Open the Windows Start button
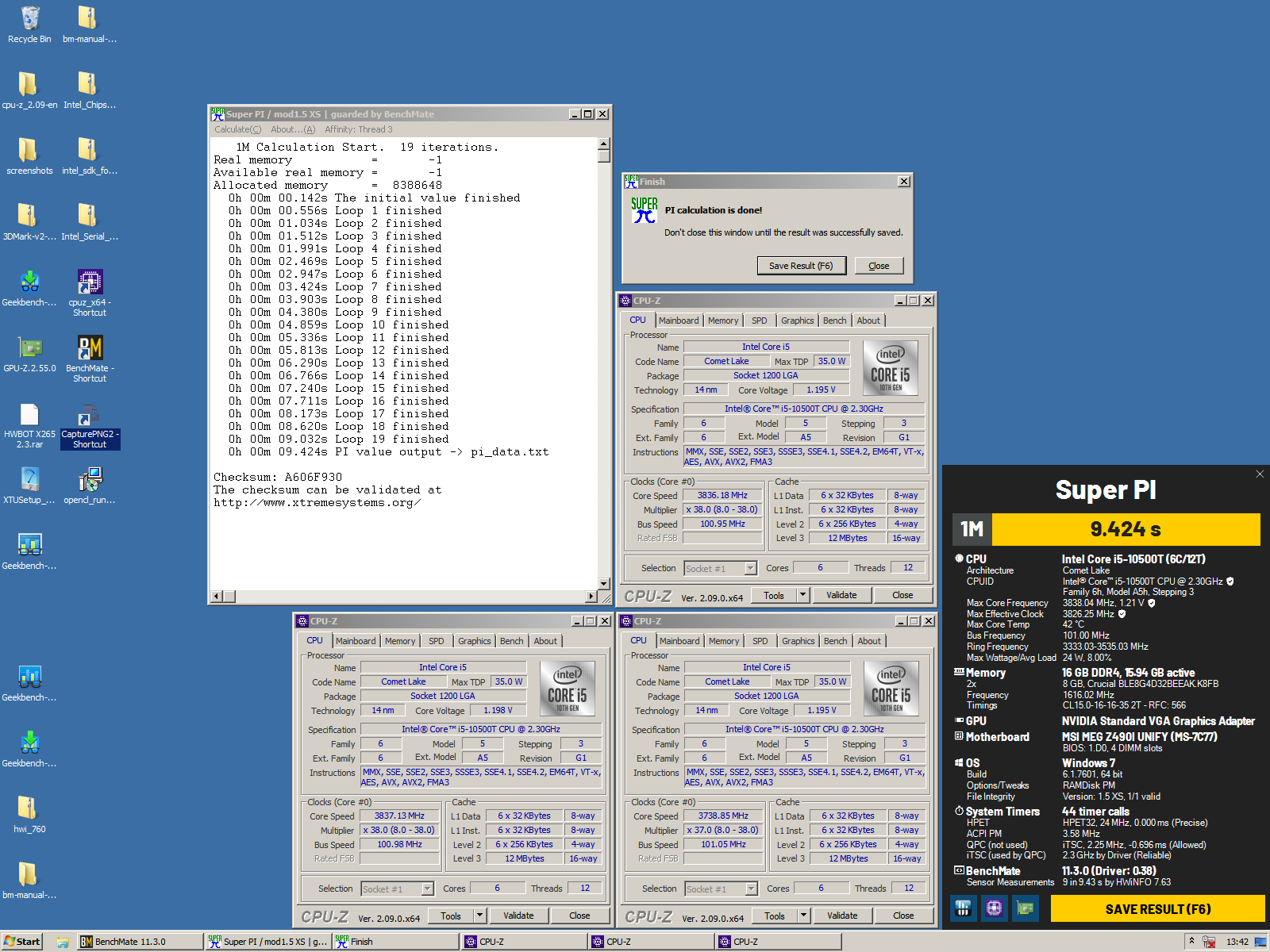The image size is (1270, 952). [22, 942]
